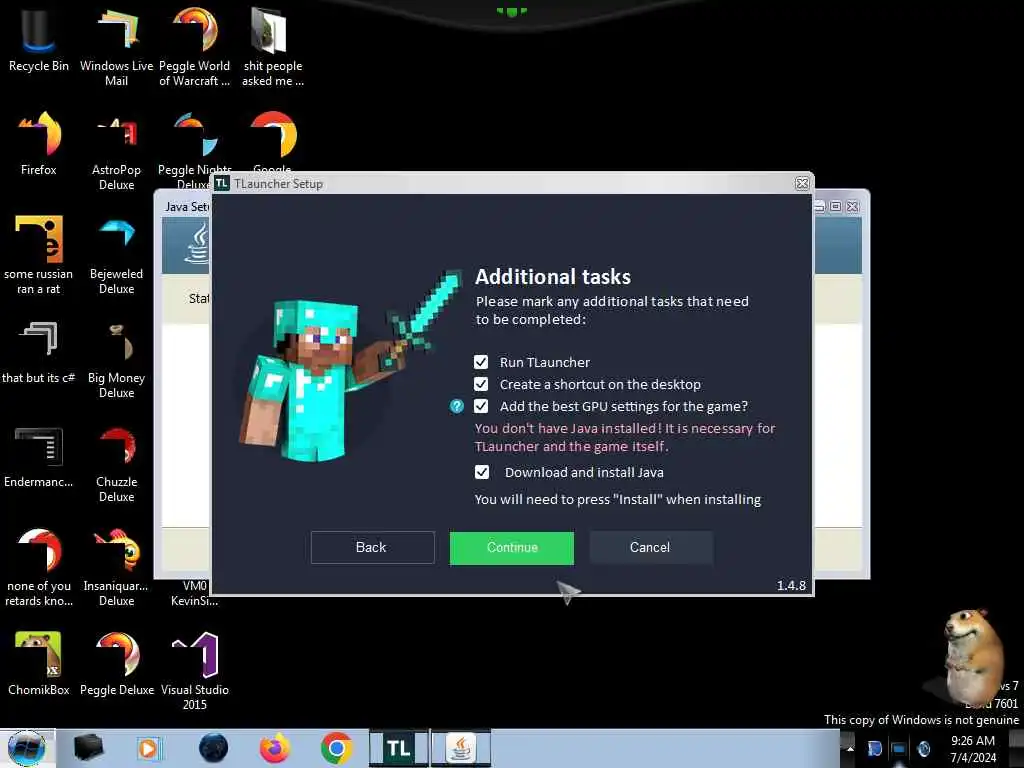Select Peggle Deluxe desktop icon

pyautogui.click(x=116, y=664)
